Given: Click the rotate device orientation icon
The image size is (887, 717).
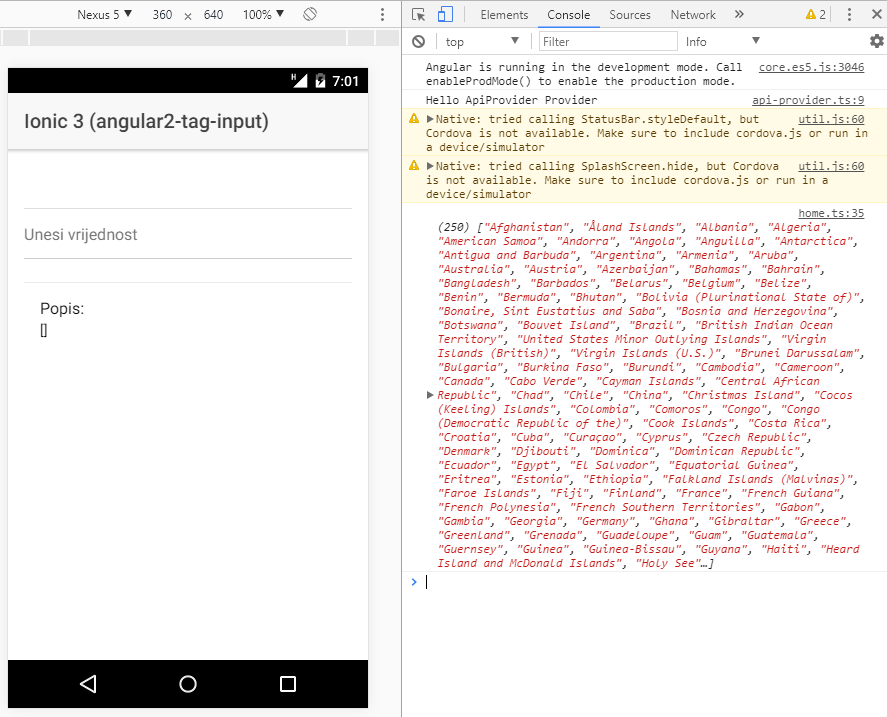Looking at the screenshot, I should (x=310, y=15).
